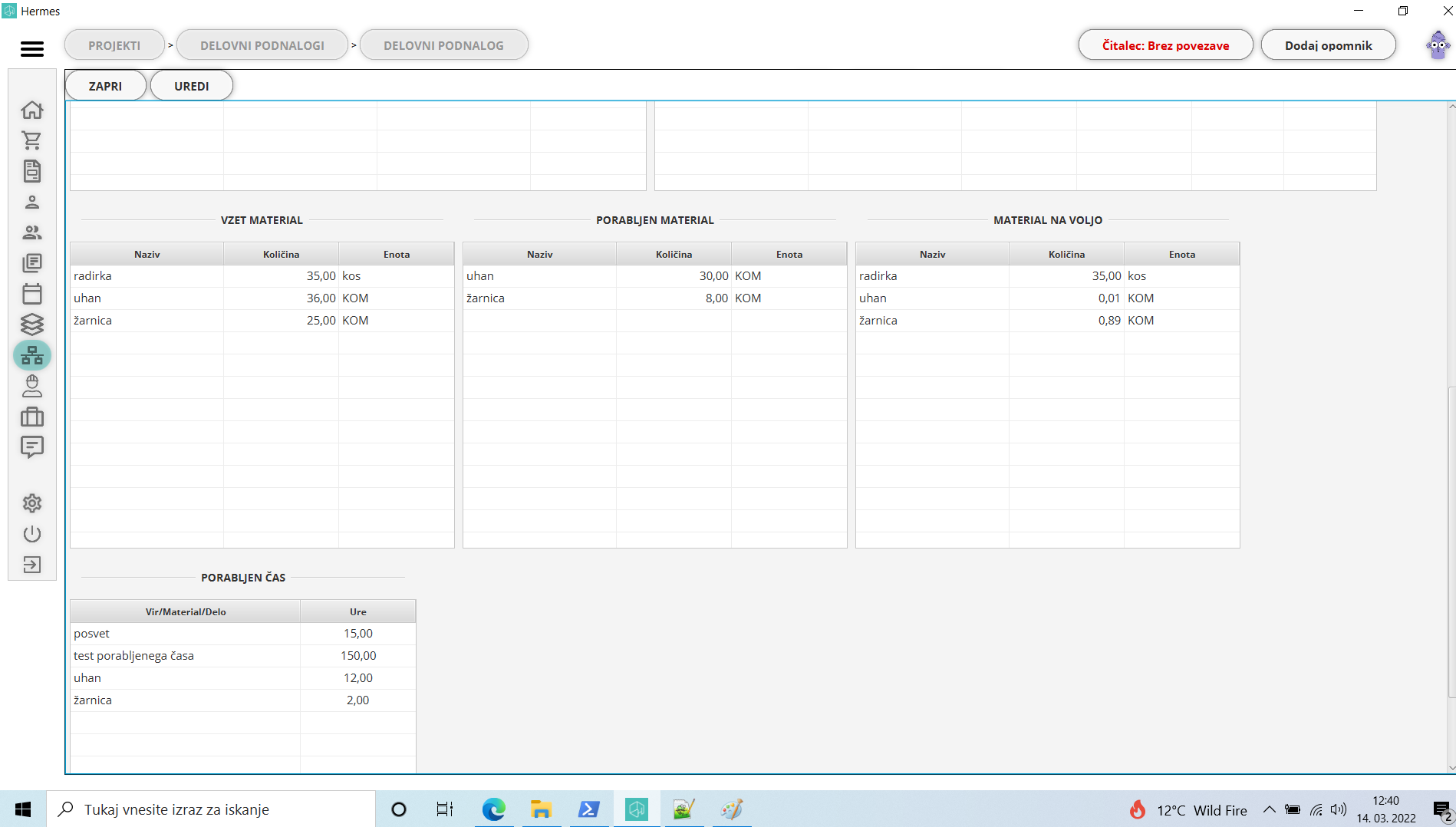The width and height of the screenshot is (1456, 827).
Task: Click the taskbar search field
Action: pos(211,809)
